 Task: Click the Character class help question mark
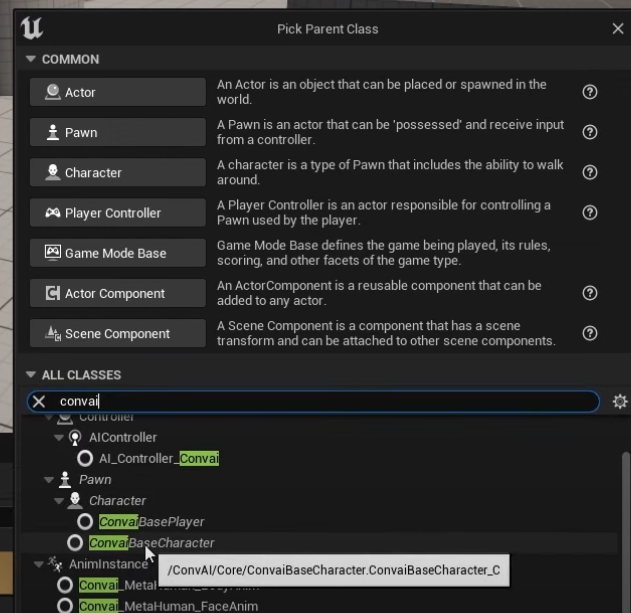(589, 172)
